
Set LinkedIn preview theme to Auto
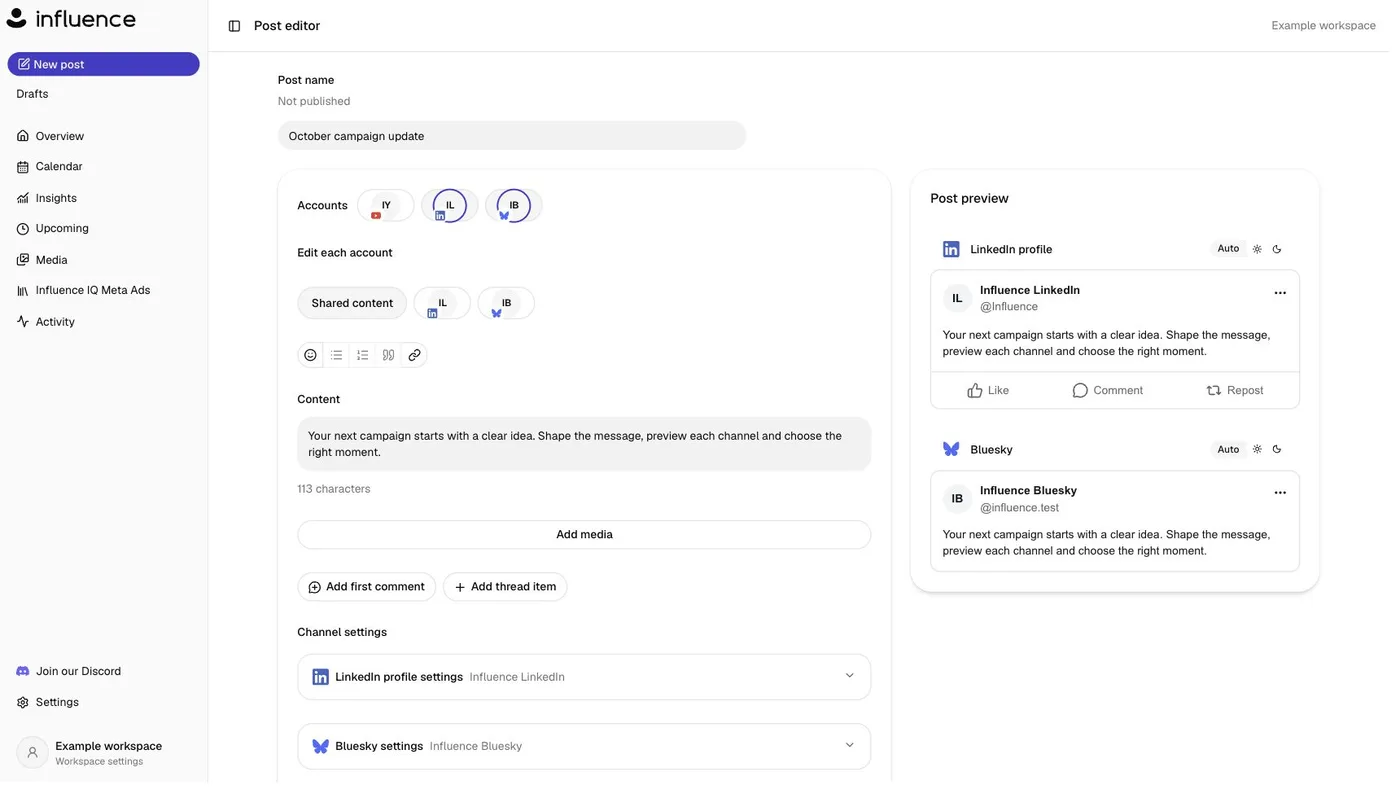[x=1238, y=251]
